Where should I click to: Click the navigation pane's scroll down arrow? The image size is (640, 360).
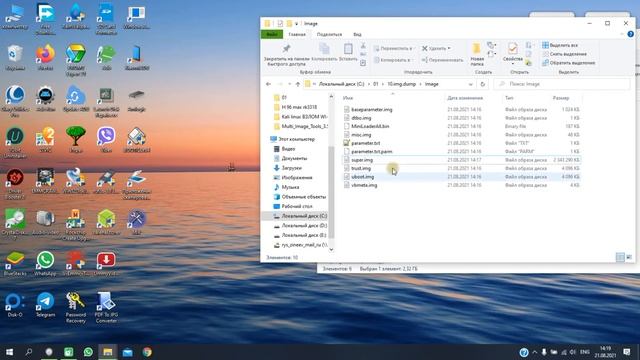[x=331, y=249]
